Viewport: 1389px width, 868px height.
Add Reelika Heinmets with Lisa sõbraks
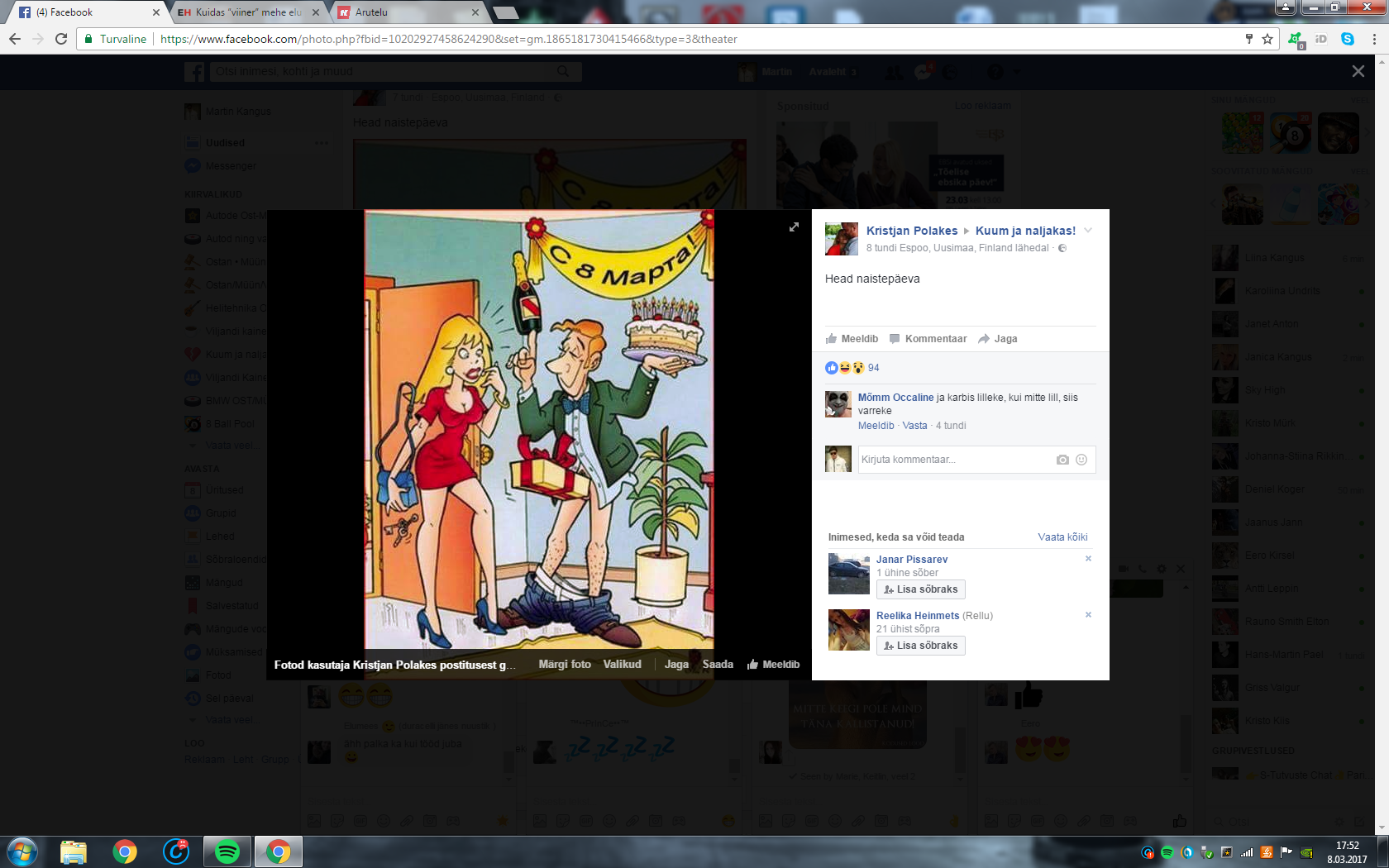[920, 646]
